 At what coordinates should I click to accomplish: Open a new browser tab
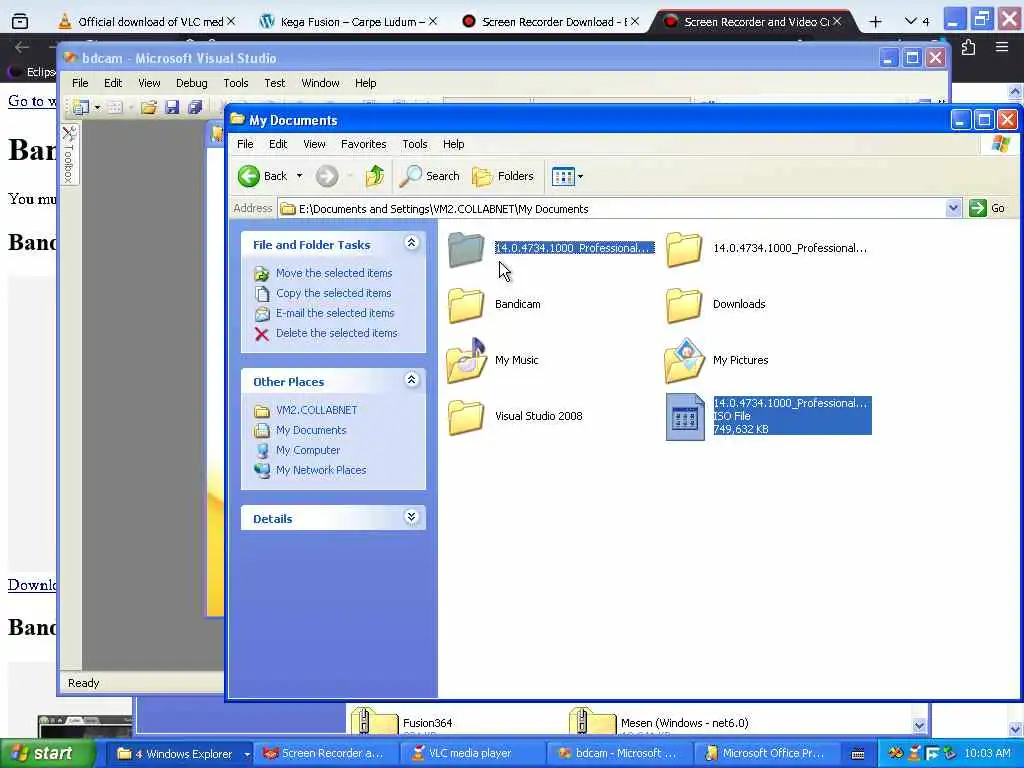(875, 22)
